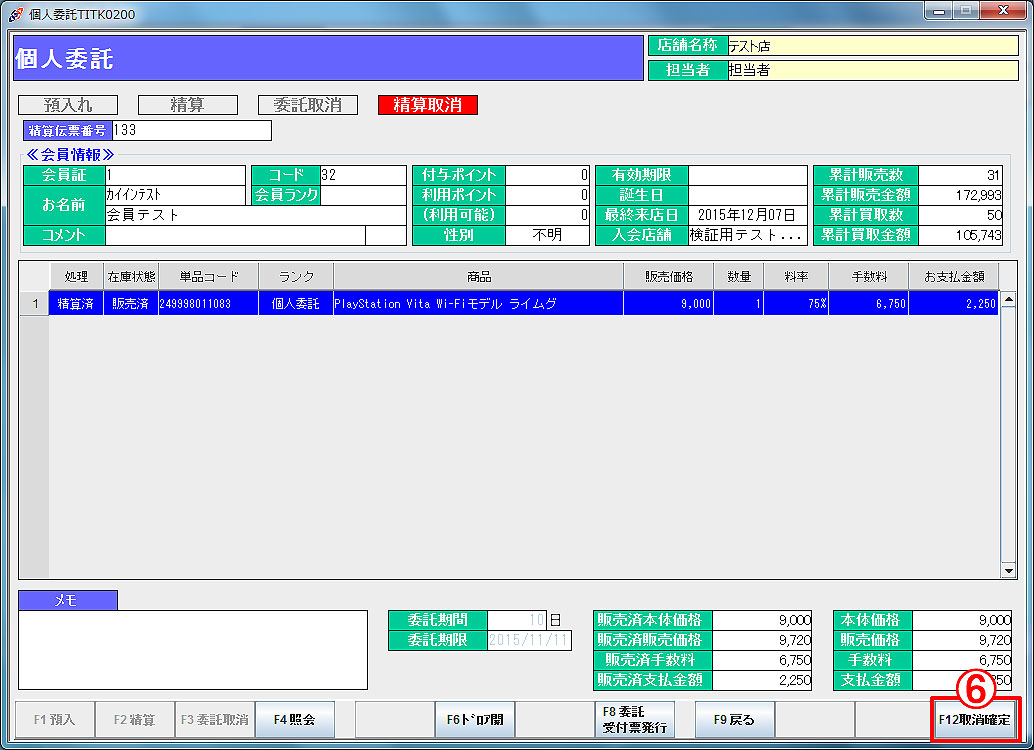Image resolution: width=1034 pixels, height=750 pixels.
Task: Click the F4 照会 button
Action: click(x=294, y=719)
